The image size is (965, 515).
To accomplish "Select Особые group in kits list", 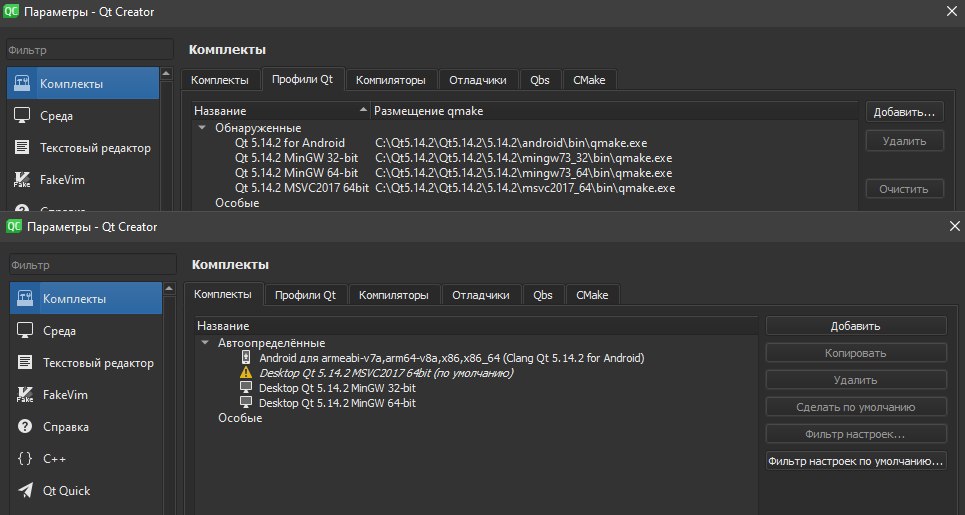I will coord(240,418).
